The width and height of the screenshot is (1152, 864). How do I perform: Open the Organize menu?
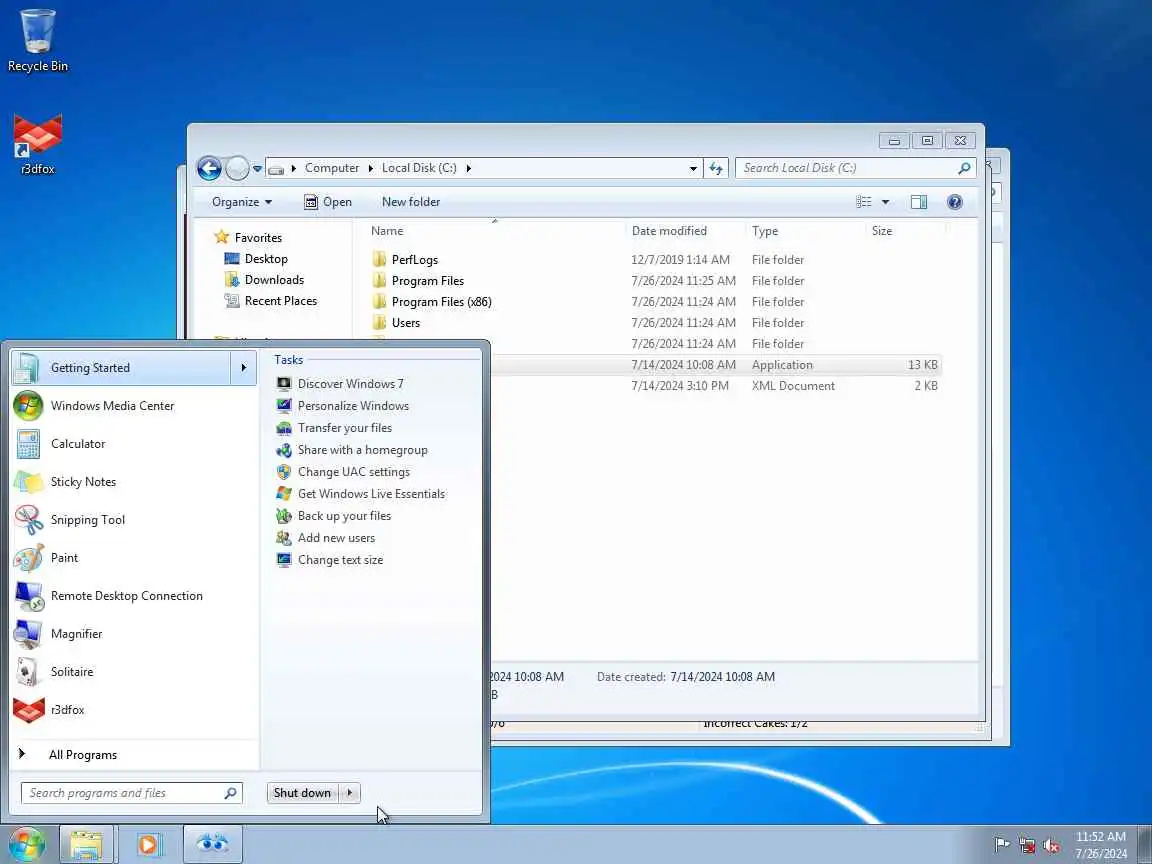click(242, 202)
